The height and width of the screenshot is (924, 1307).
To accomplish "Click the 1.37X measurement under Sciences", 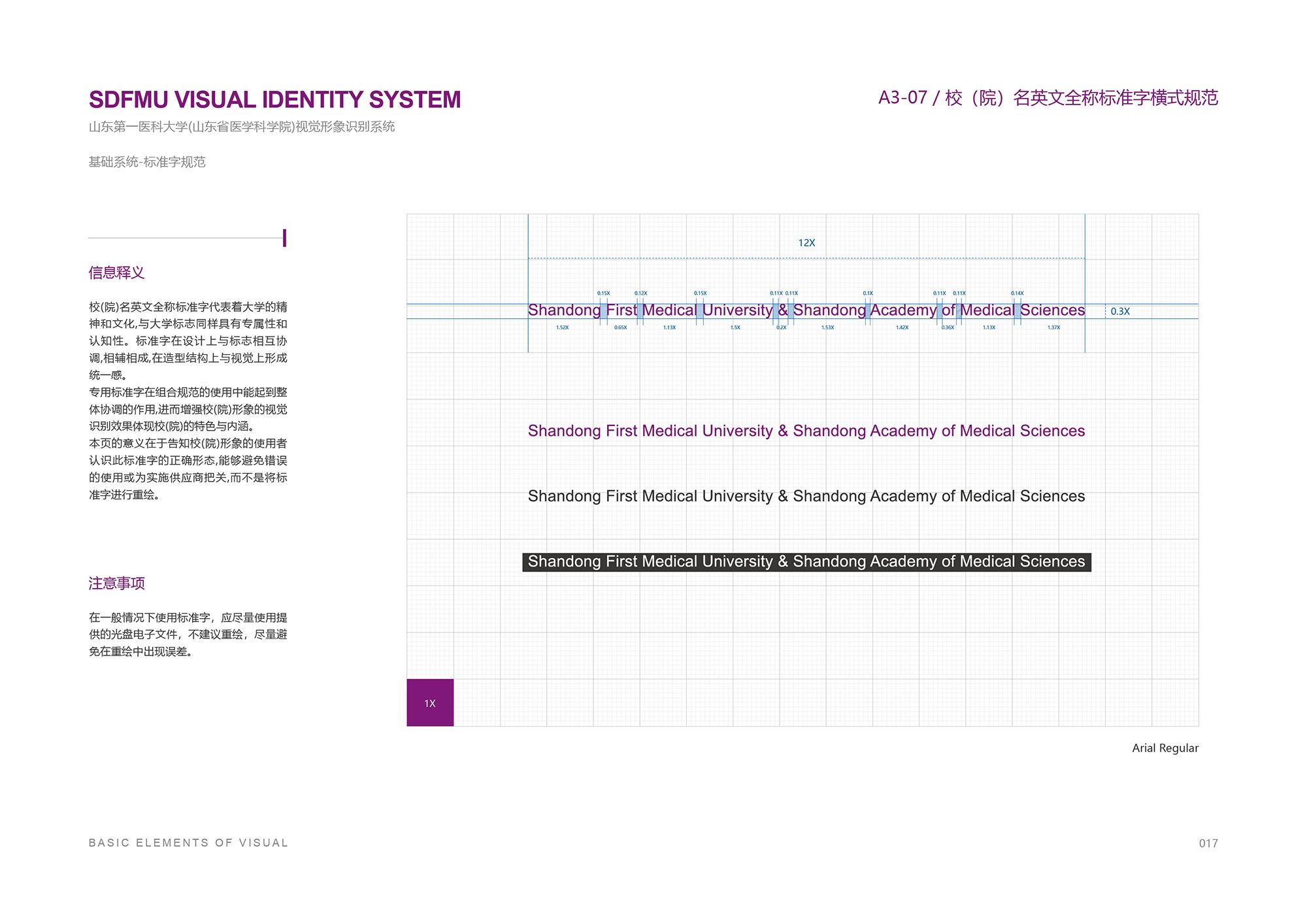I will tap(1053, 327).
